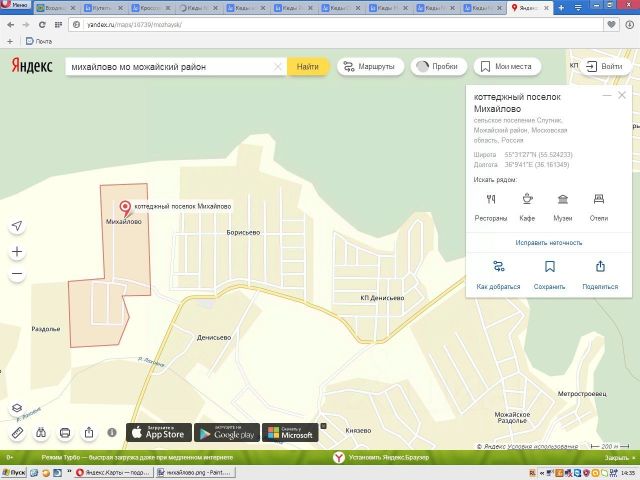640x480 pixels.
Task: Open the Маршруты route planner
Action: coord(367,67)
